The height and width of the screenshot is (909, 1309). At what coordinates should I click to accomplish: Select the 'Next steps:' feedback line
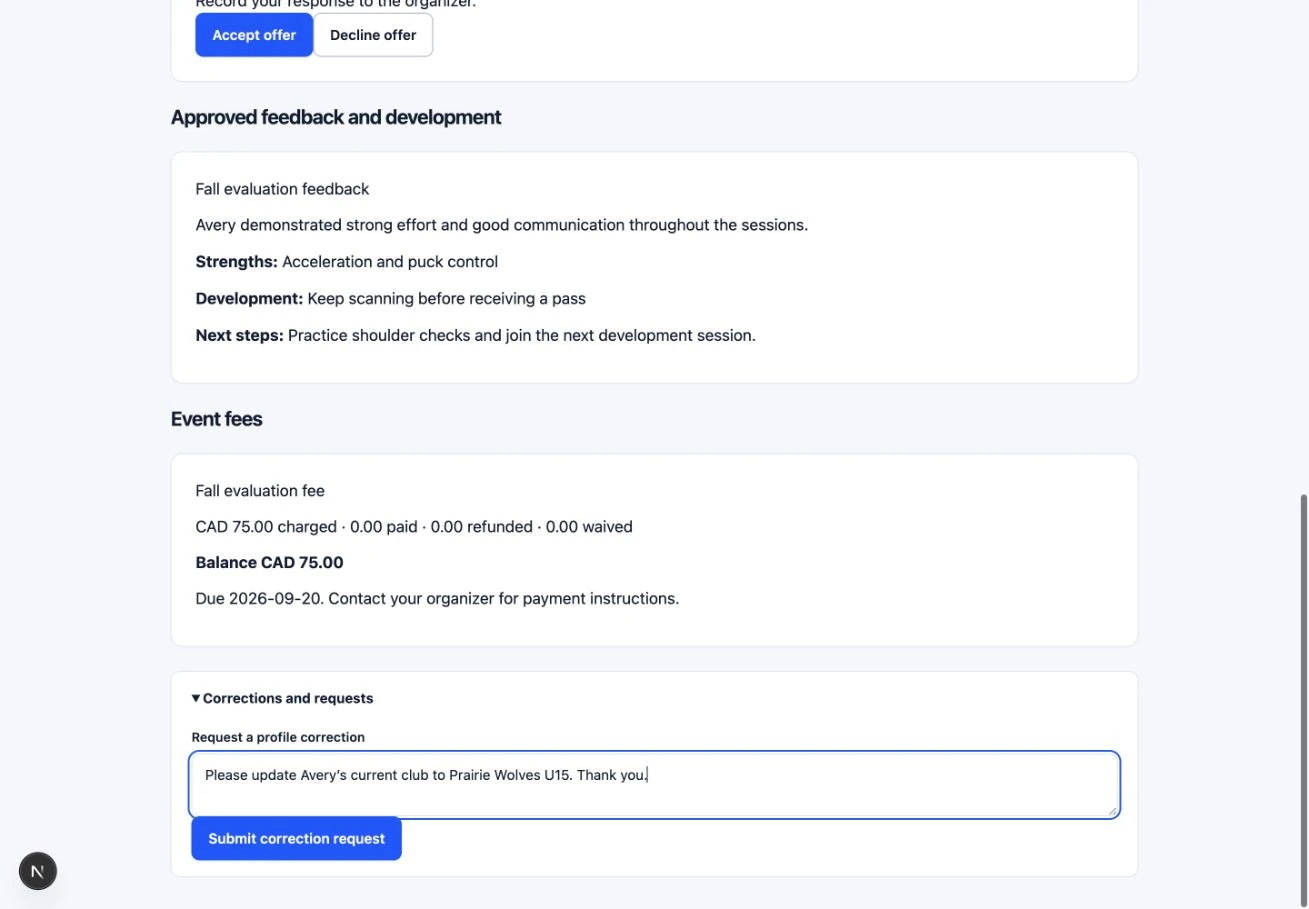point(476,335)
